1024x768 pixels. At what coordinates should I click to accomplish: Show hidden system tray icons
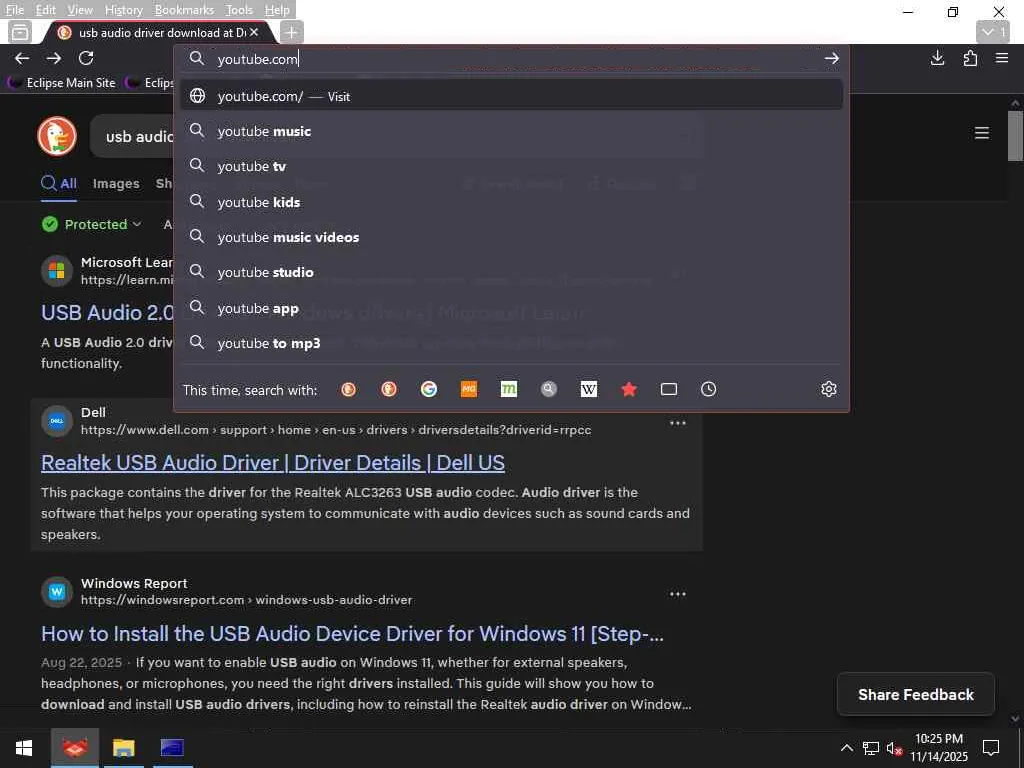pyautogui.click(x=846, y=748)
